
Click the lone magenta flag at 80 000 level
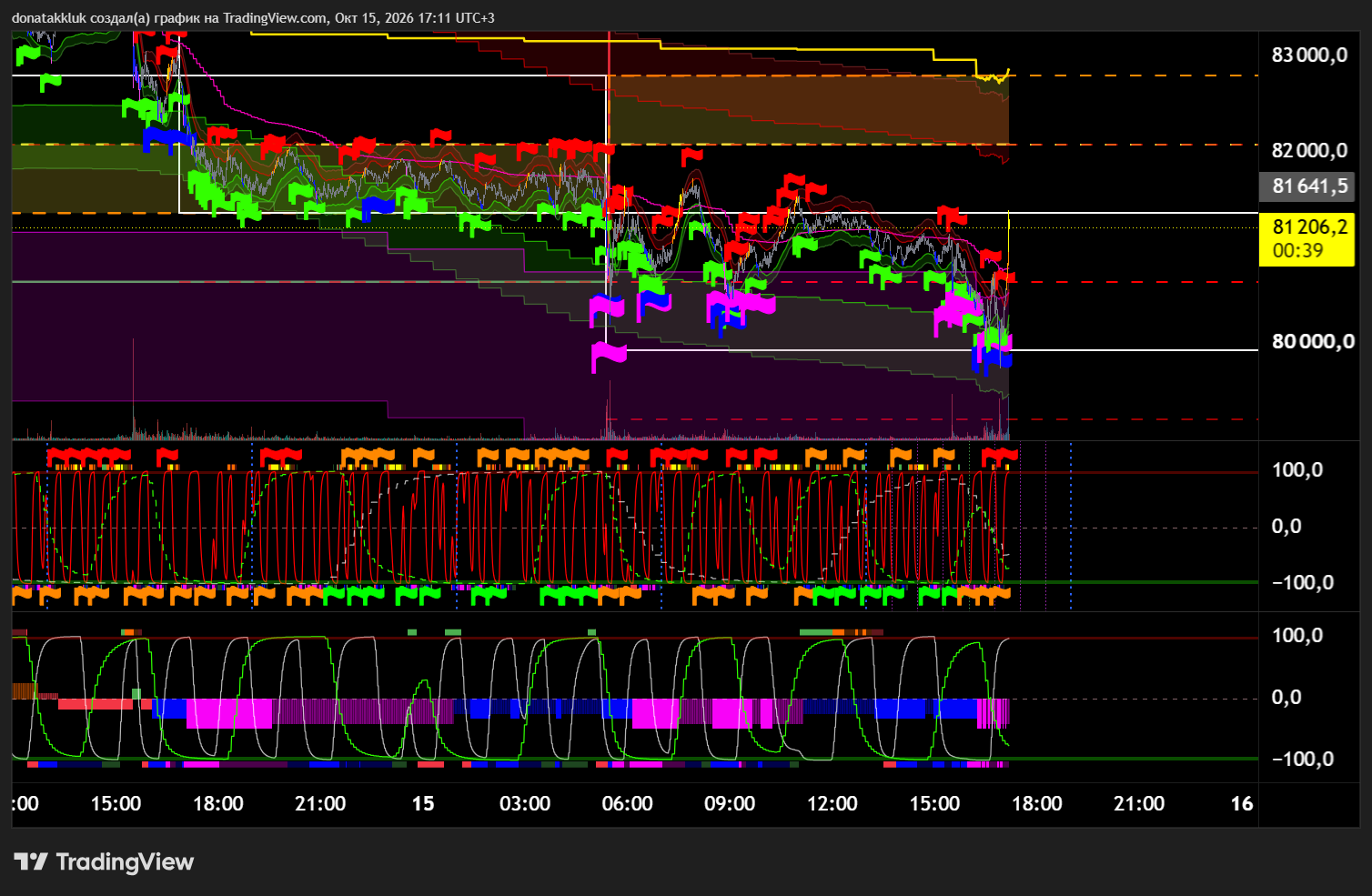click(609, 356)
